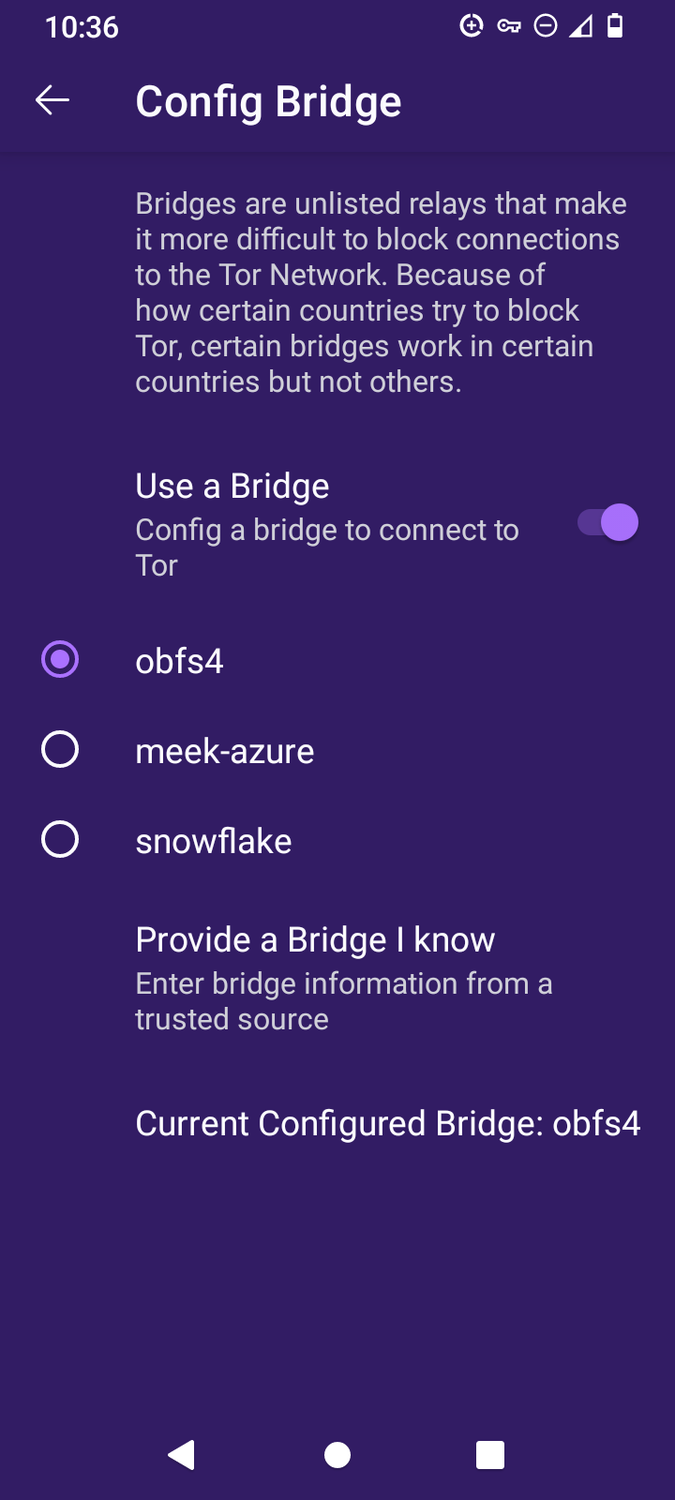Viewport: 675px width, 1500px height.
Task: Tap the Current Configured Bridge text
Action: [x=388, y=1123]
